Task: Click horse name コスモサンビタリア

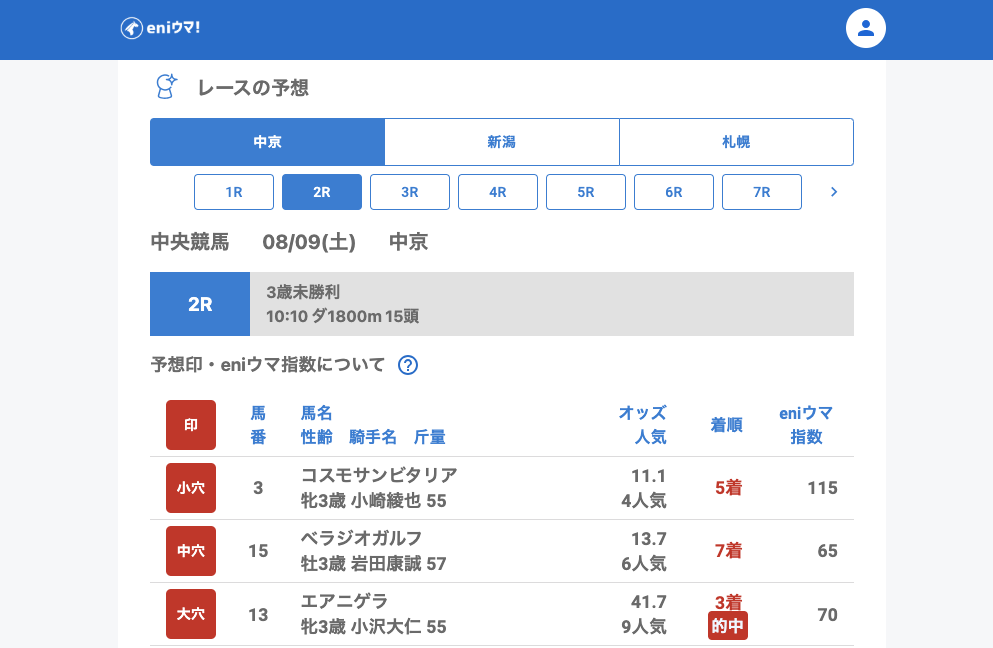Action: 379,475
